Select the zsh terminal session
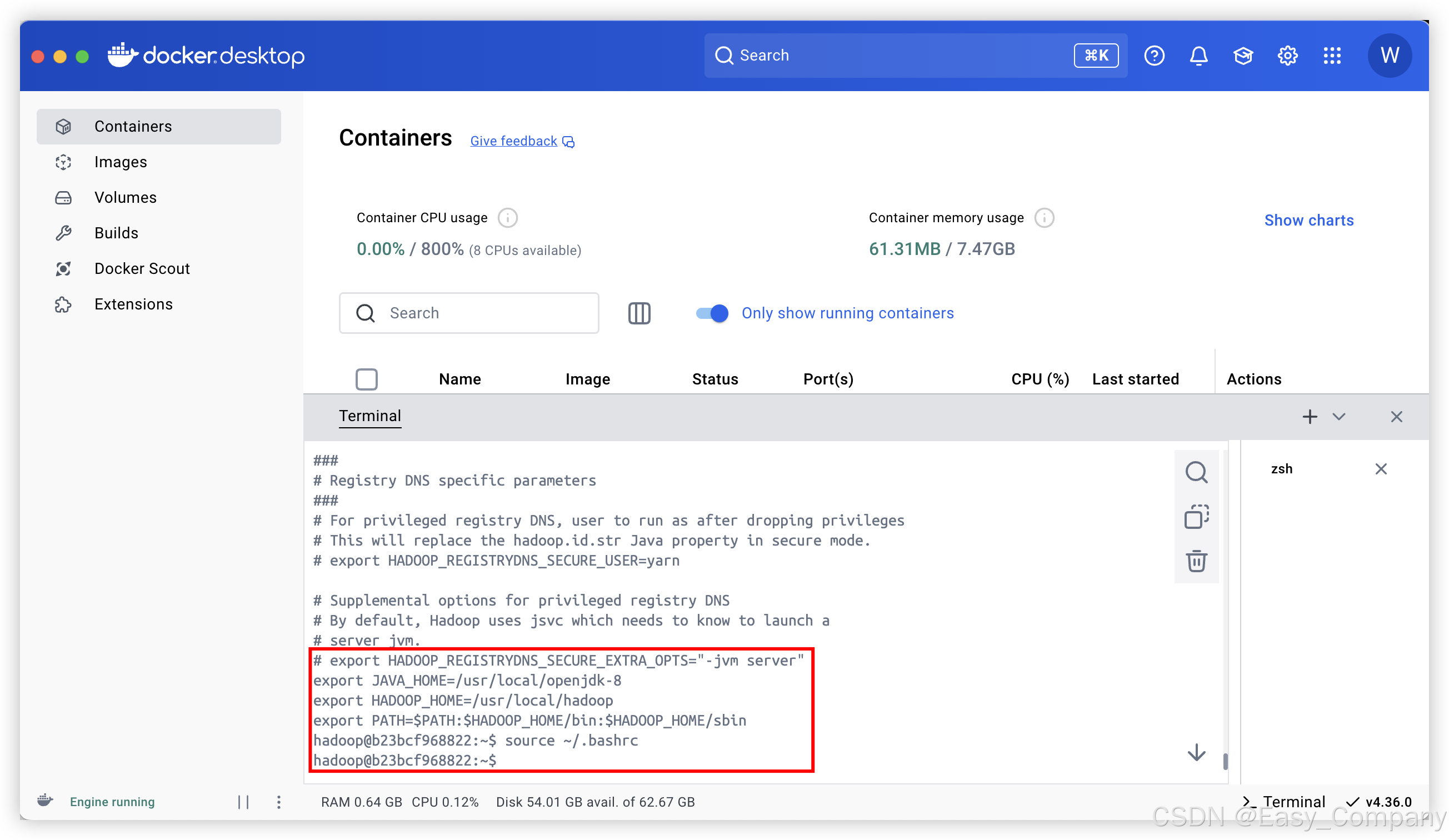 [x=1281, y=468]
